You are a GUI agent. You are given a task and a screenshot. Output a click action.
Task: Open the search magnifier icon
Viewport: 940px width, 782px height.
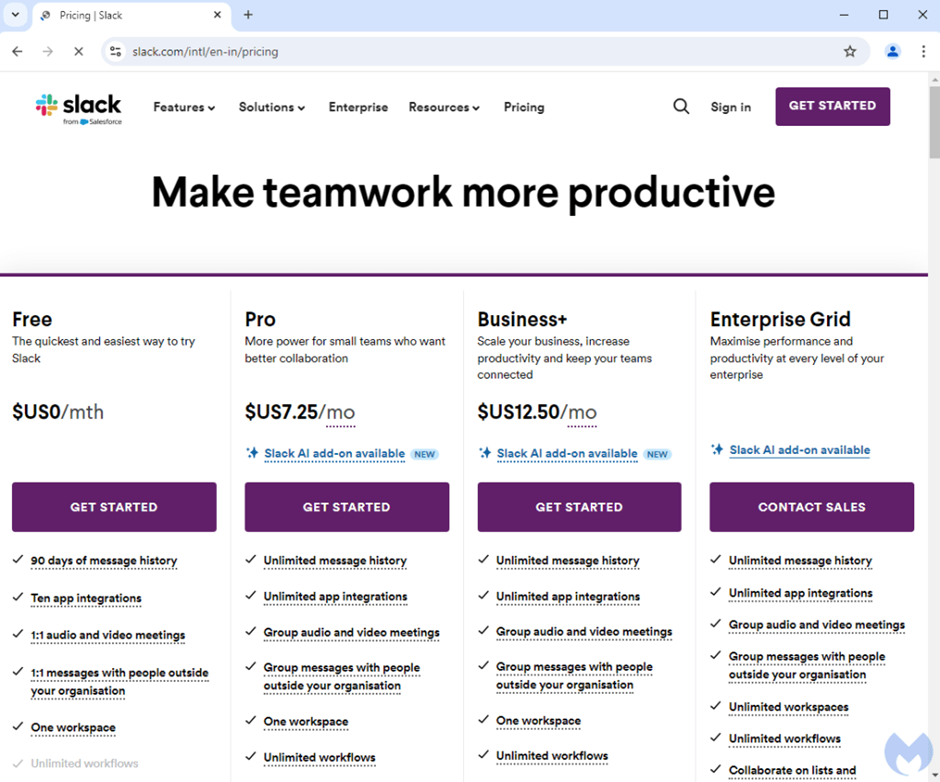coord(681,107)
